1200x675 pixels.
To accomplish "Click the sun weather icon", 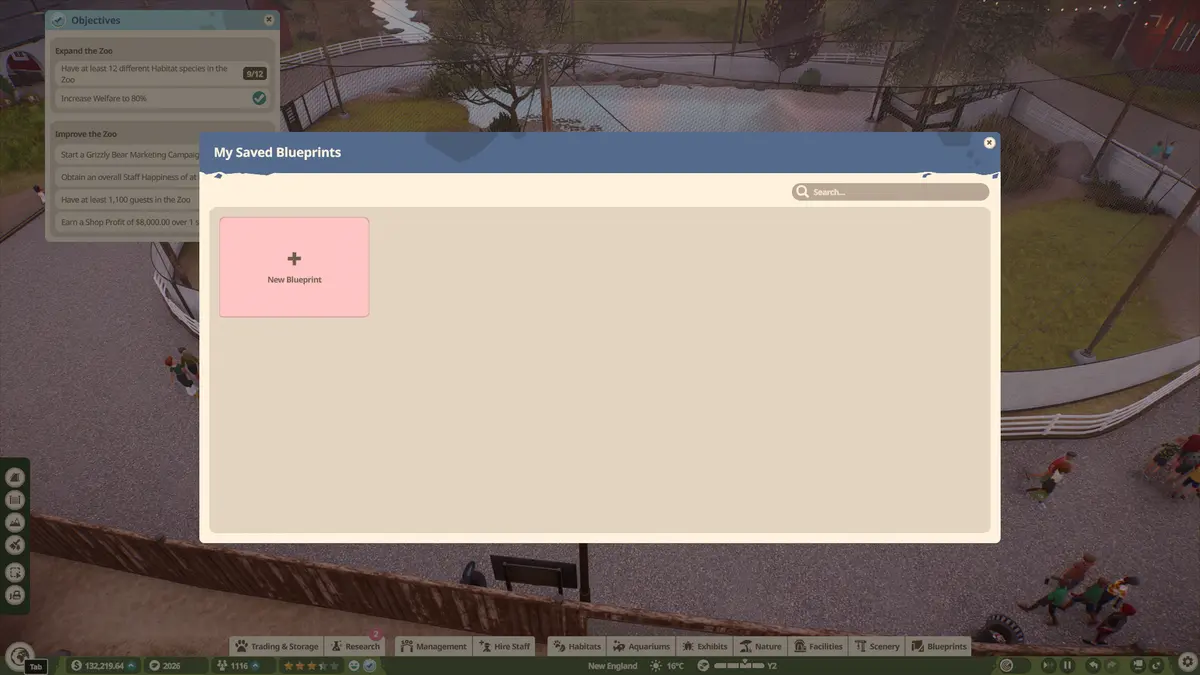I will pyautogui.click(x=656, y=666).
